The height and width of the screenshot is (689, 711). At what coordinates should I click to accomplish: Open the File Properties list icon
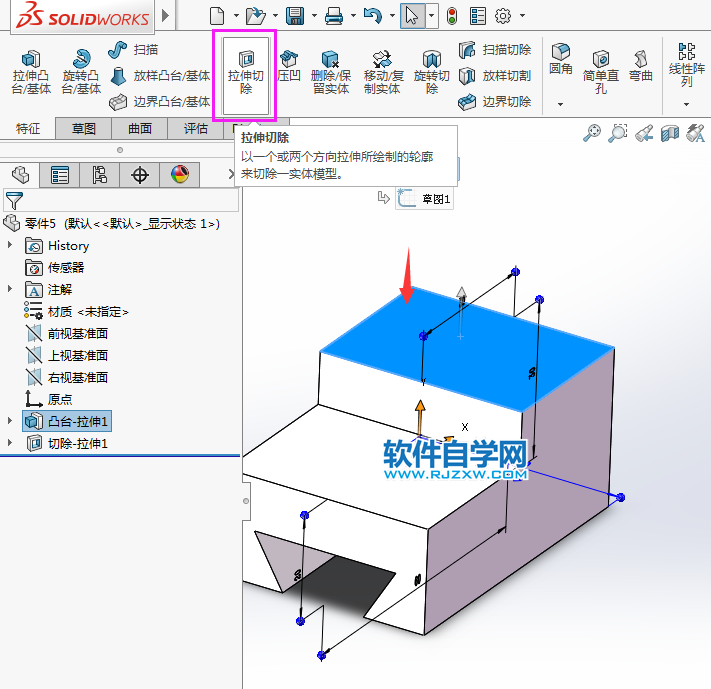pyautogui.click(x=477, y=16)
